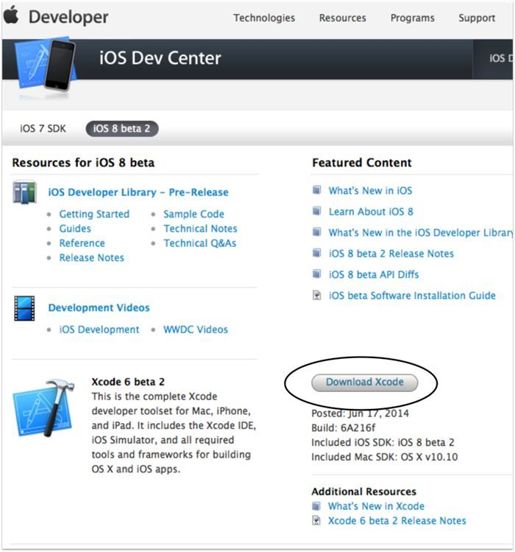Open the iOS Development videos link
This screenshot has width=515, height=552.
pyautogui.click(x=99, y=330)
